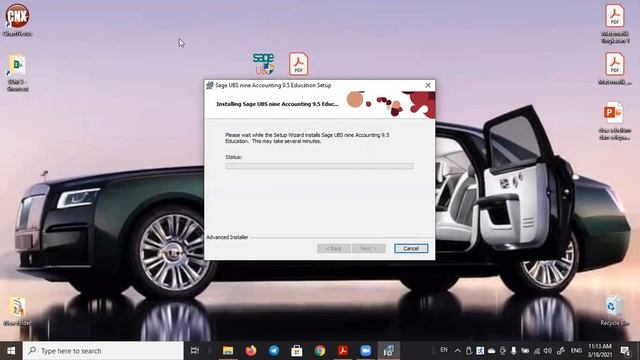Viewport: 640px width, 360px height.
Task: Launch Google Chrome from the taskbar
Action: pos(320,351)
